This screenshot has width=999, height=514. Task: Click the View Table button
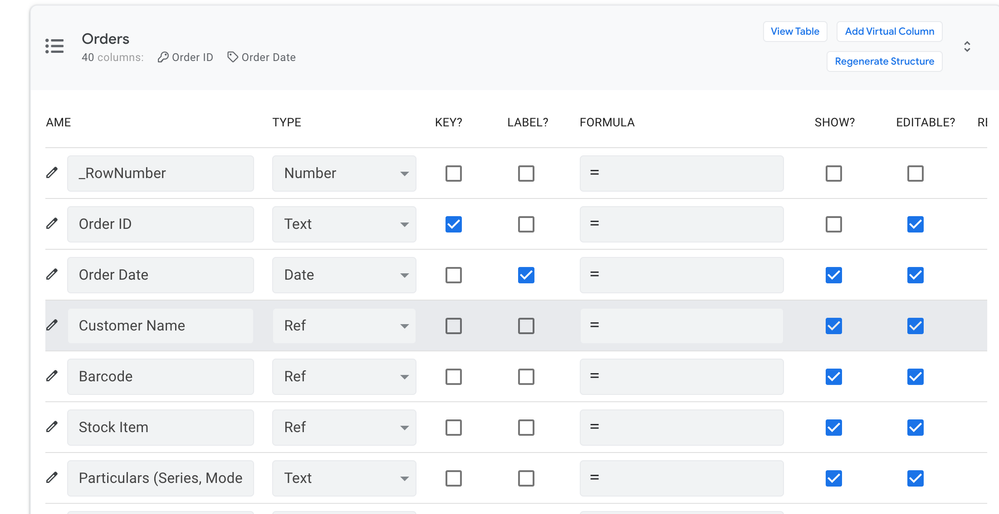click(x=794, y=31)
